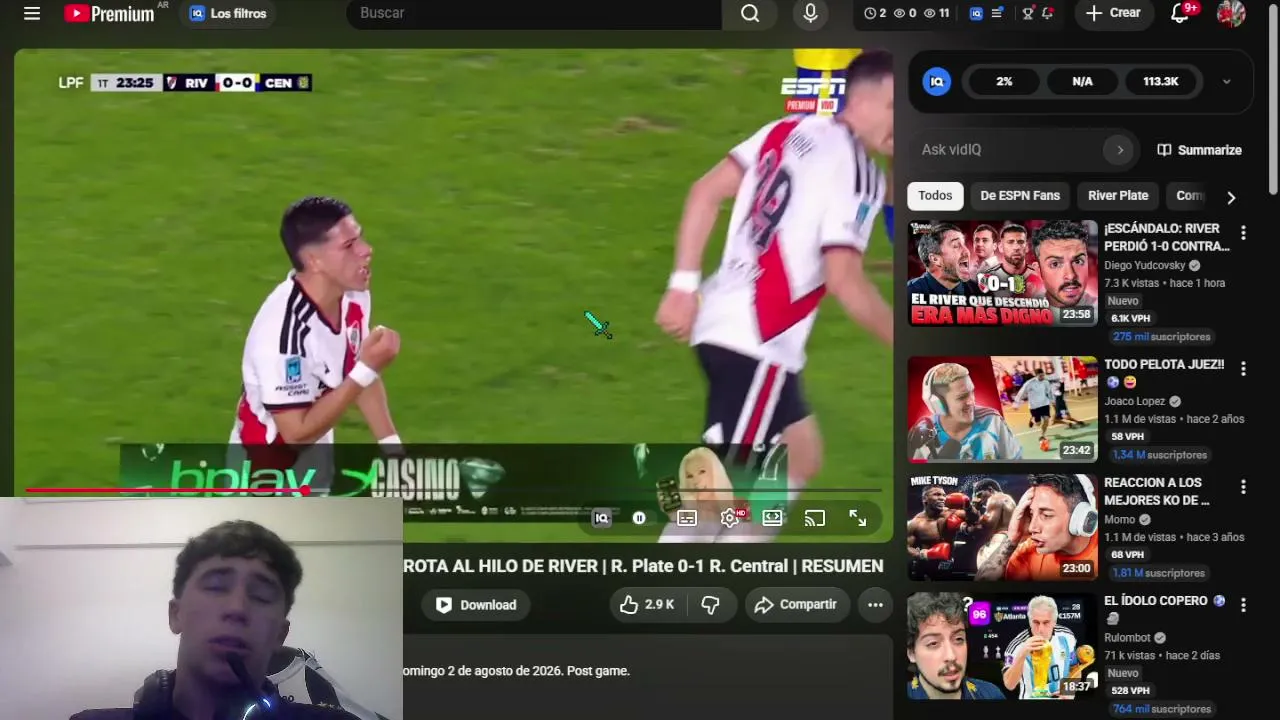Click the 2% vidIQ stat pill
Viewport: 1280px width, 720px height.
click(1004, 82)
